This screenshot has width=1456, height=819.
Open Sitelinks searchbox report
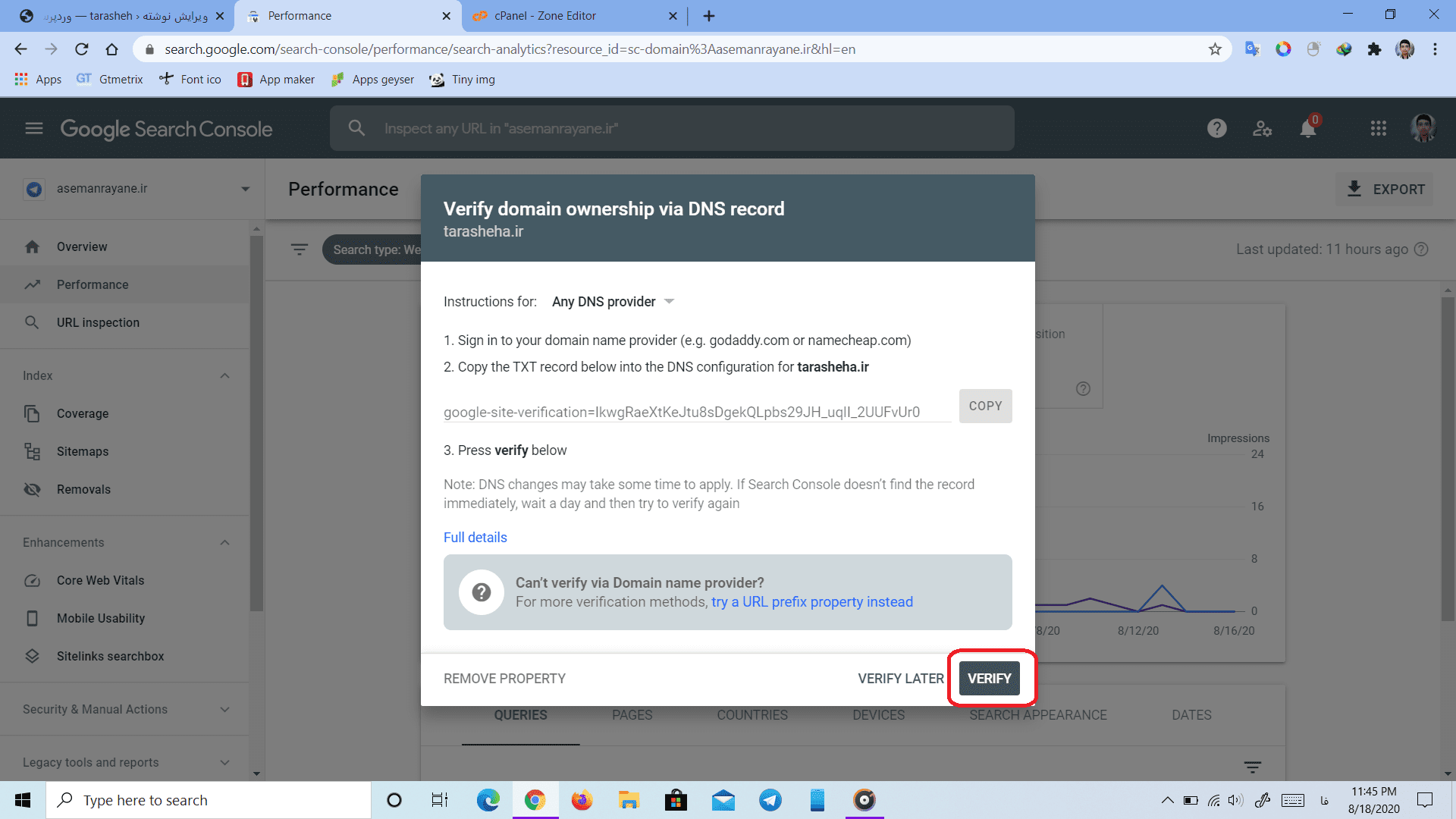pyautogui.click(x=125, y=657)
